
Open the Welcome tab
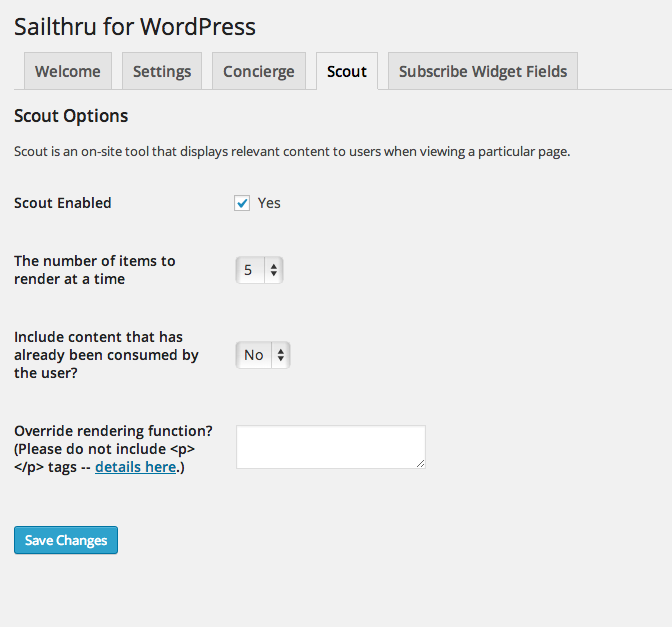click(67, 71)
